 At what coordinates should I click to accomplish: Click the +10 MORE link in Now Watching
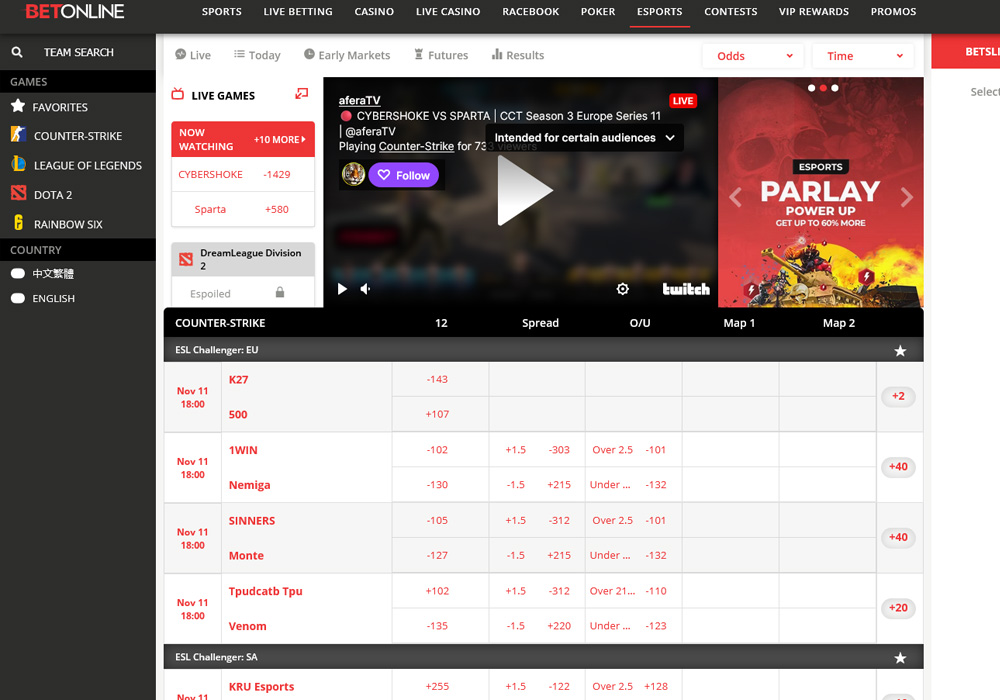click(x=279, y=139)
